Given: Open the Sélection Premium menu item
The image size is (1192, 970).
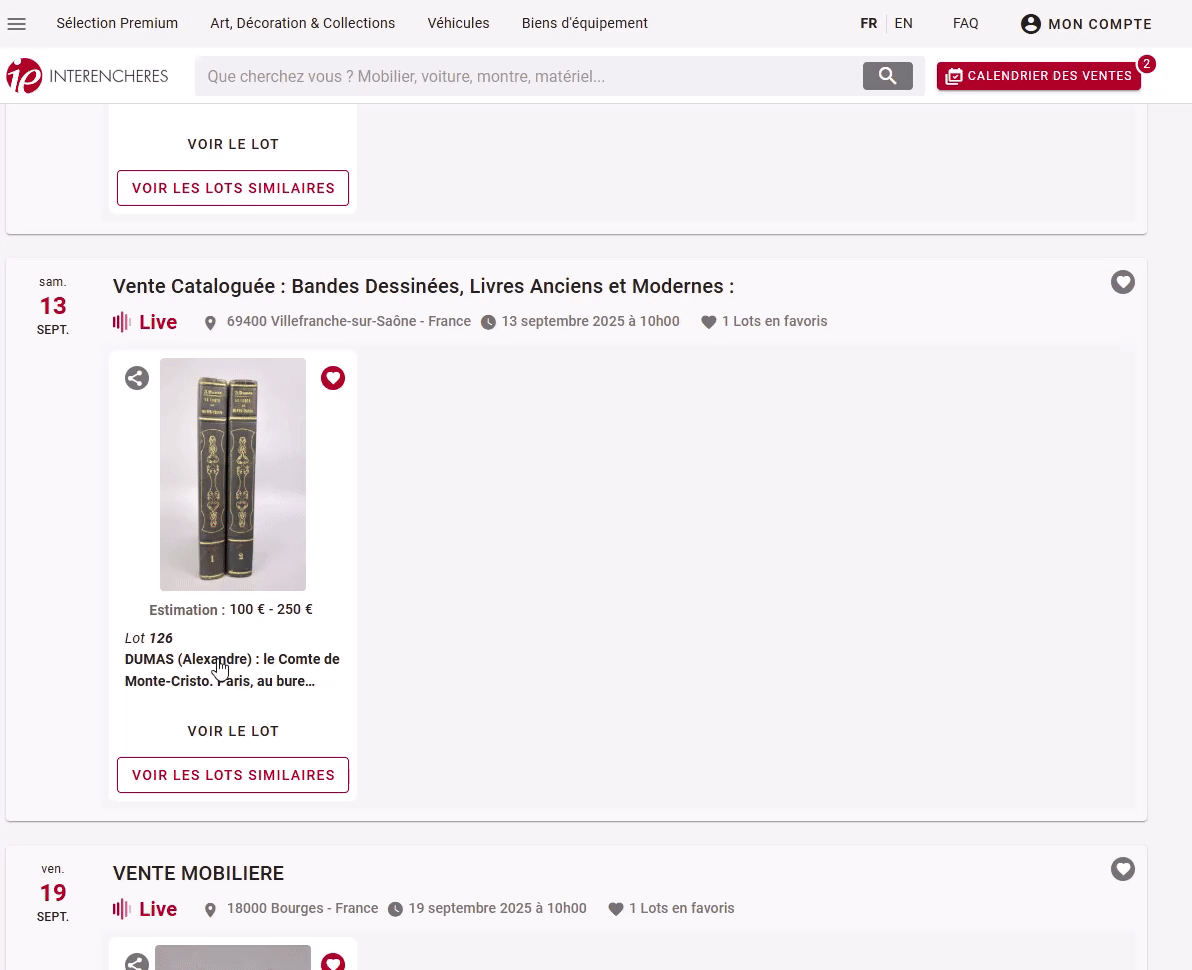Looking at the screenshot, I should [x=117, y=23].
